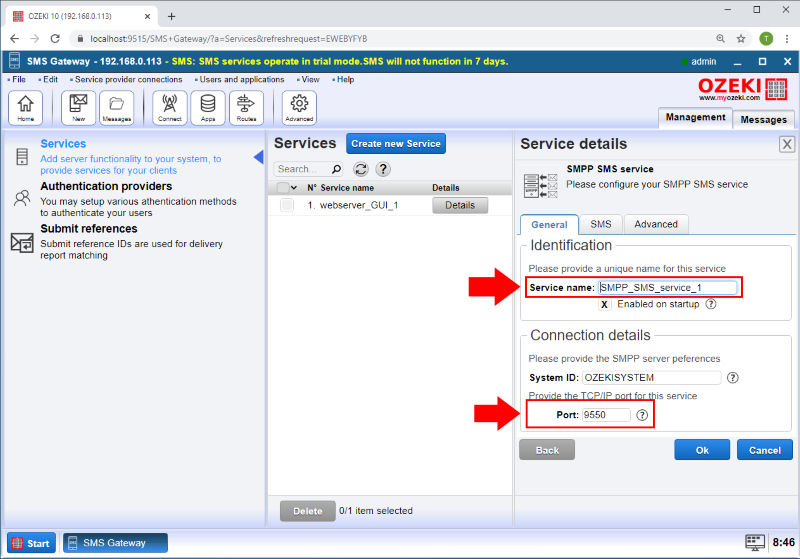Collapse left panel with blue arrow
This screenshot has height=559, width=800.
click(259, 157)
